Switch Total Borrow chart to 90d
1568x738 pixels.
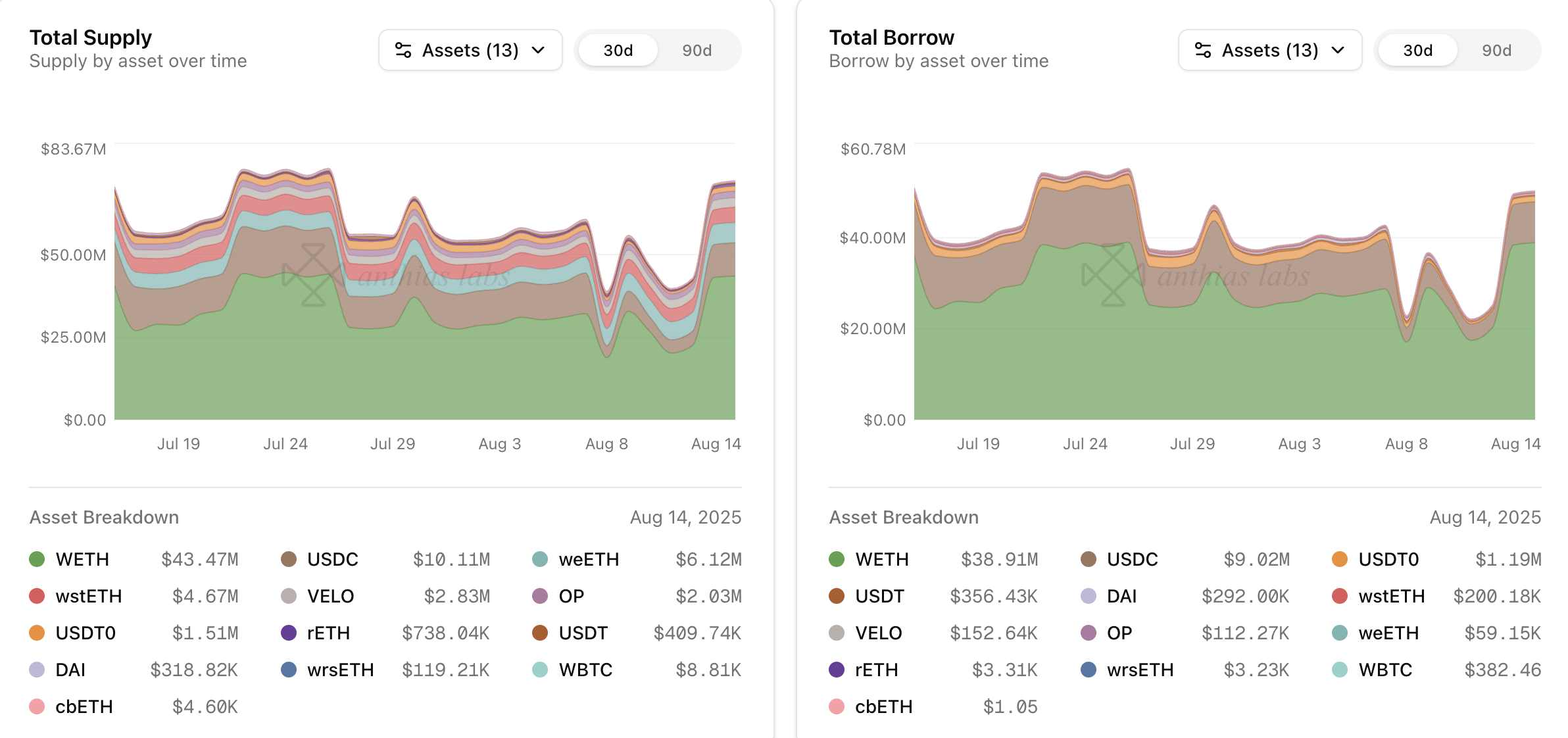1496,51
